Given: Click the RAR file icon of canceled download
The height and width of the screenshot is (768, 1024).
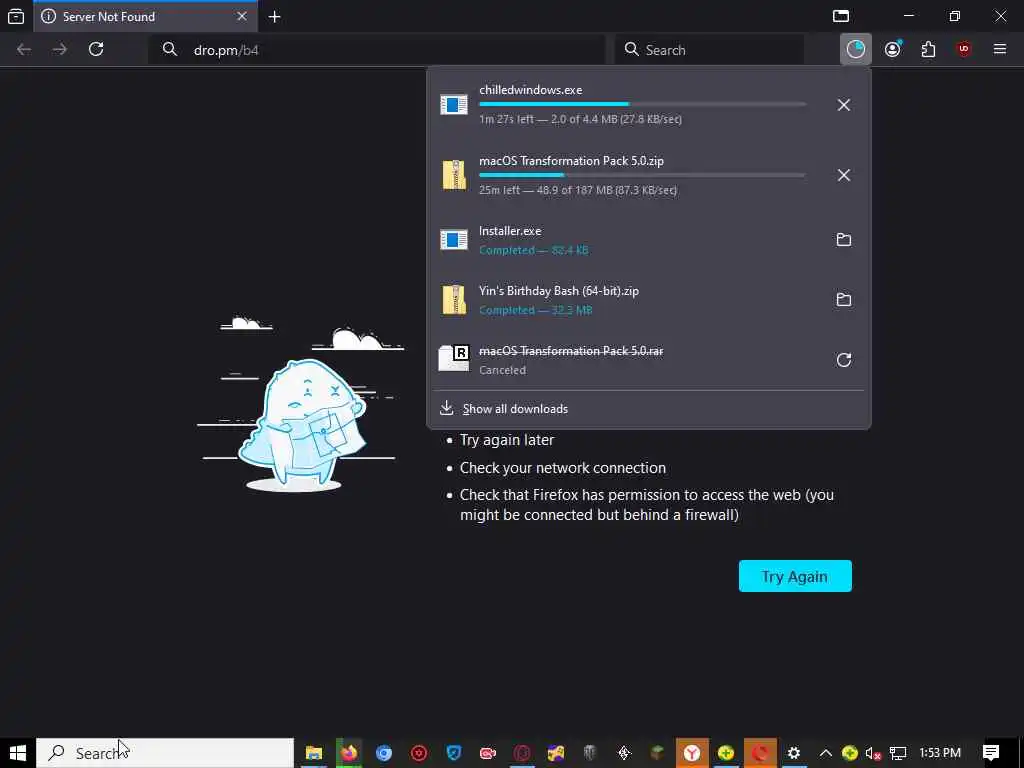Looking at the screenshot, I should coord(454,358).
